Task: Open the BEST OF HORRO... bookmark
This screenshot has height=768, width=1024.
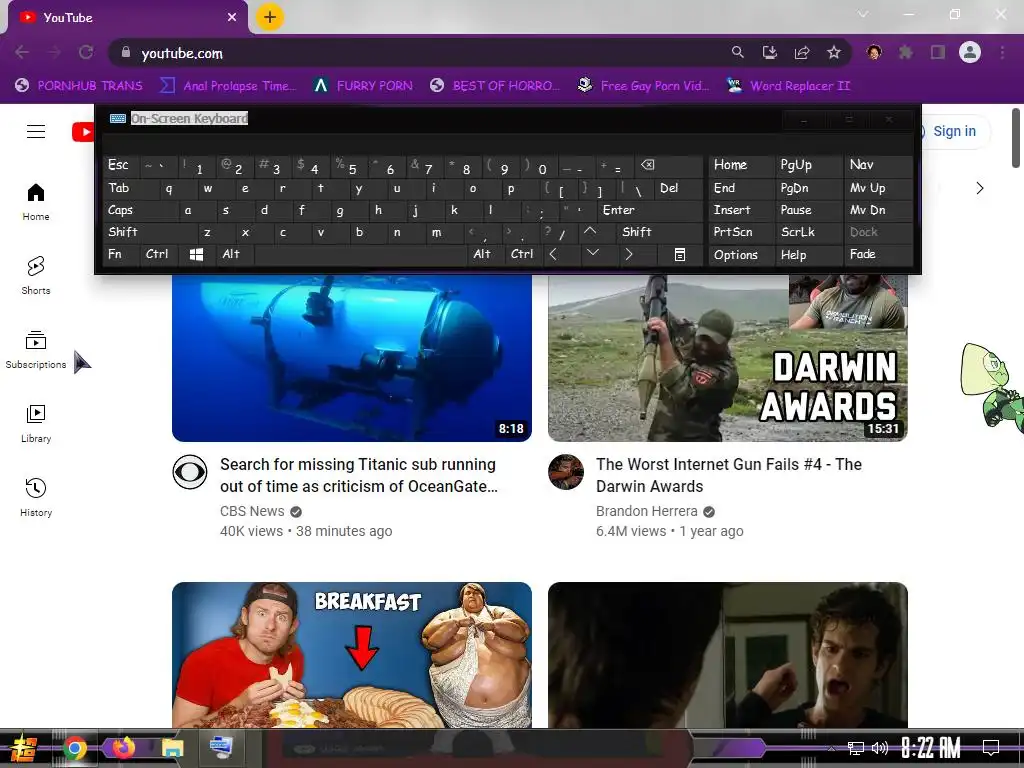Action: coord(495,86)
